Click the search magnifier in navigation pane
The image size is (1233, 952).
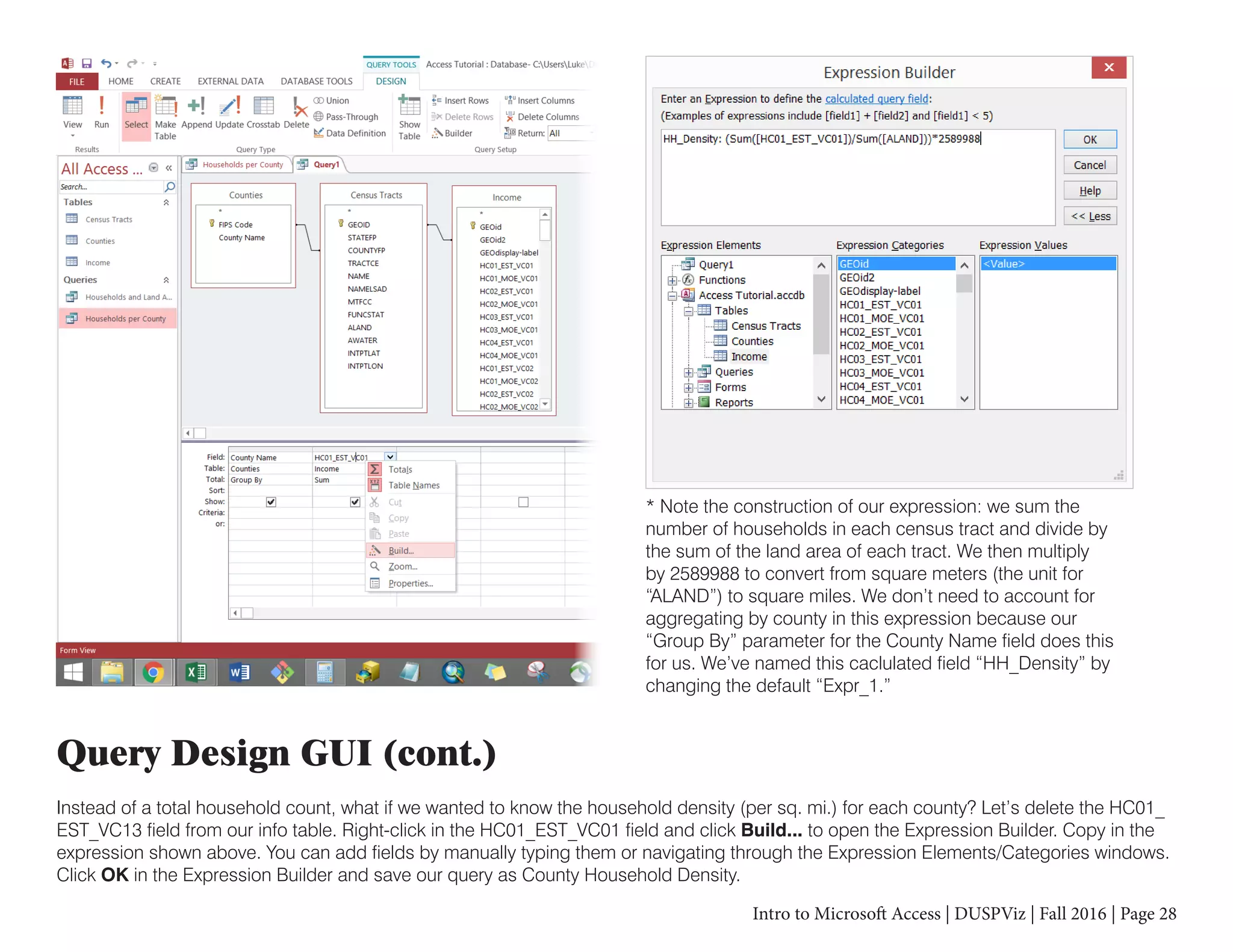click(x=170, y=187)
